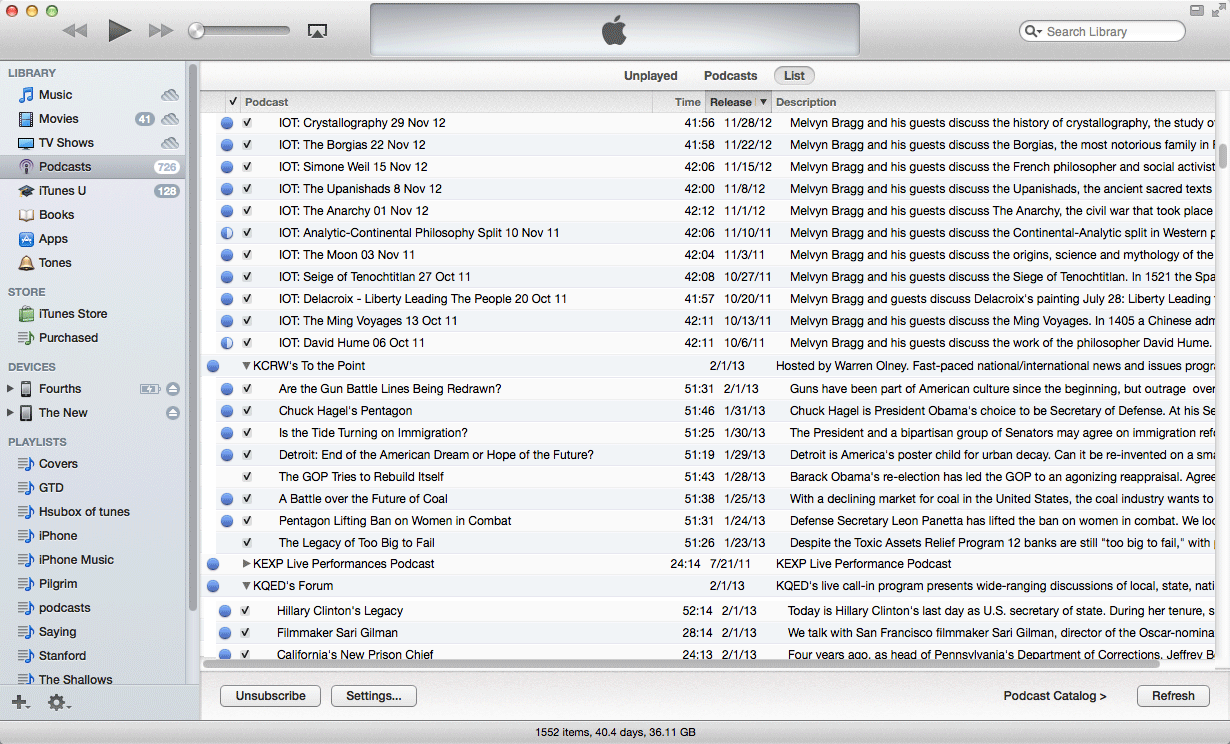
Task: Skip to the next track
Action: click(160, 31)
